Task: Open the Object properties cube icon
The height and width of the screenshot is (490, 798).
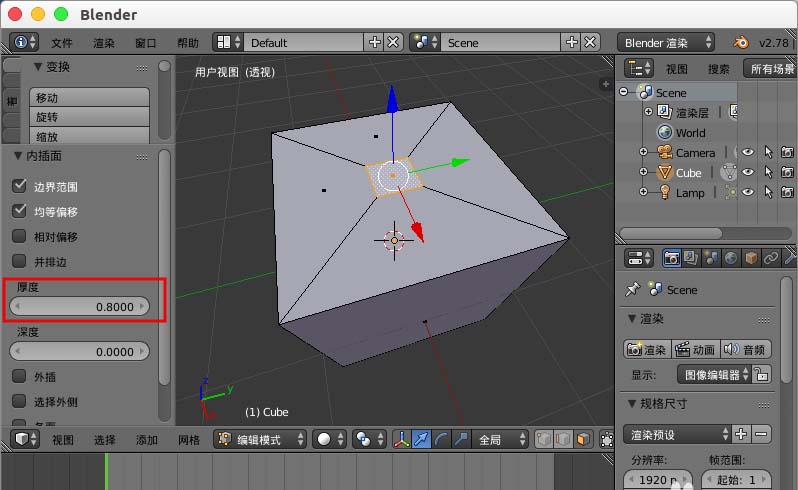Action: [751, 258]
